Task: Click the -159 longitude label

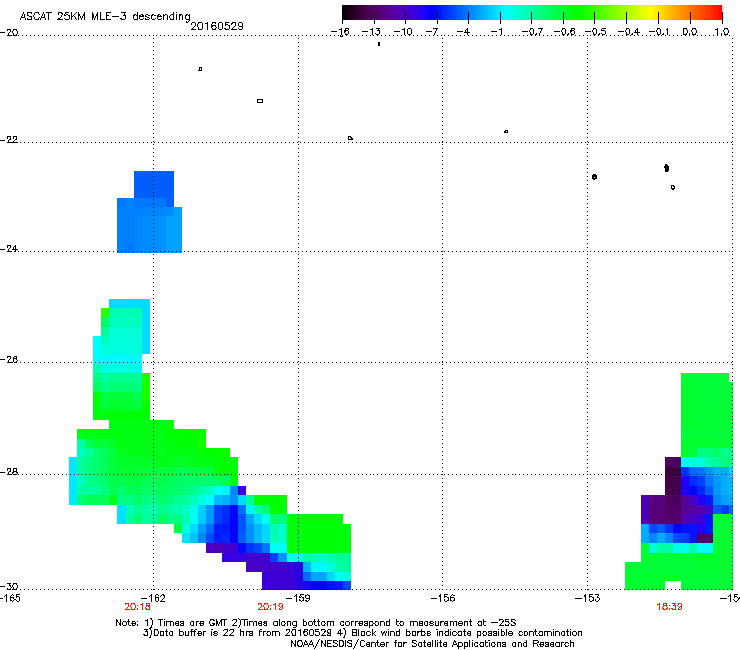Action: (298, 598)
